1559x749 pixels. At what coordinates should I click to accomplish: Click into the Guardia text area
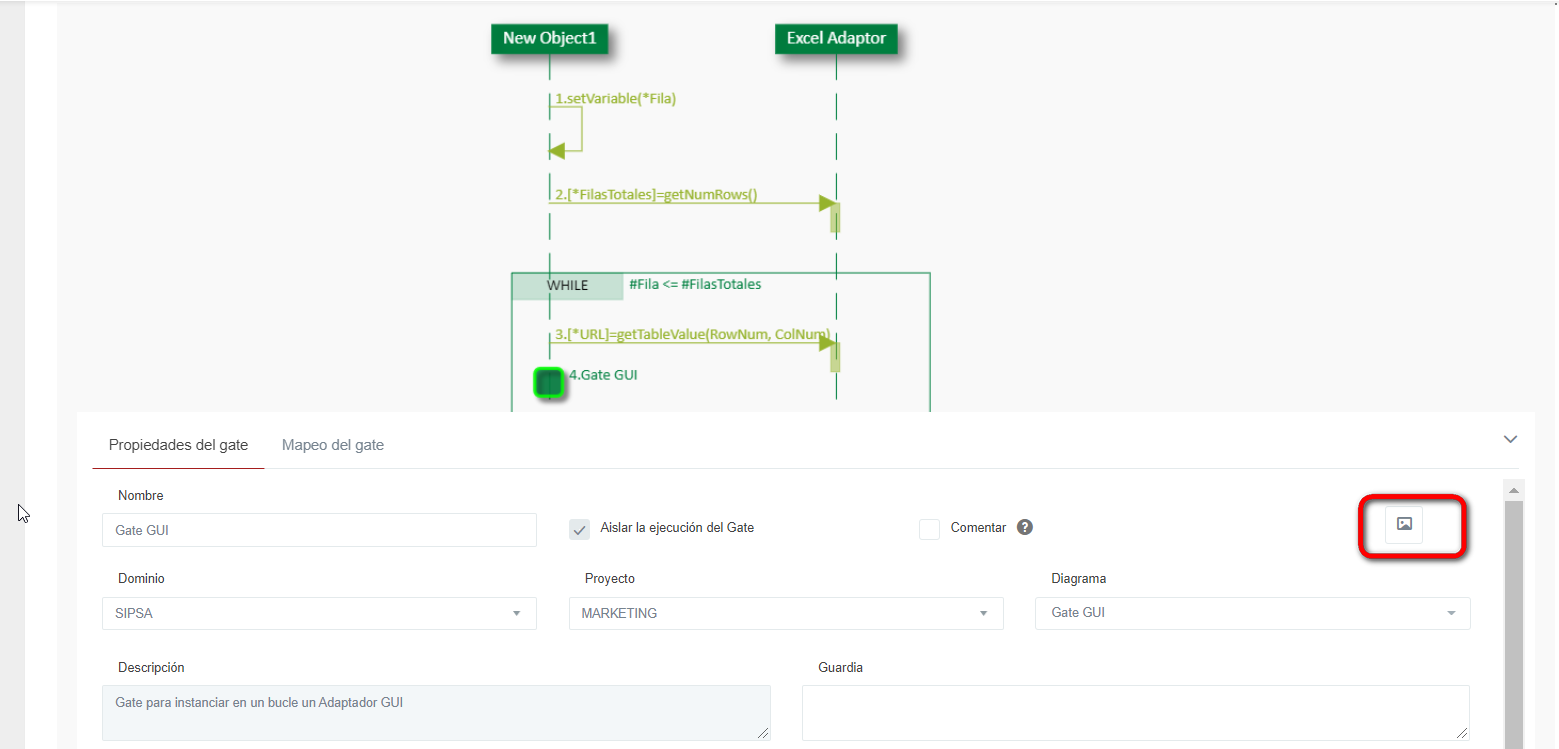pos(1135,712)
